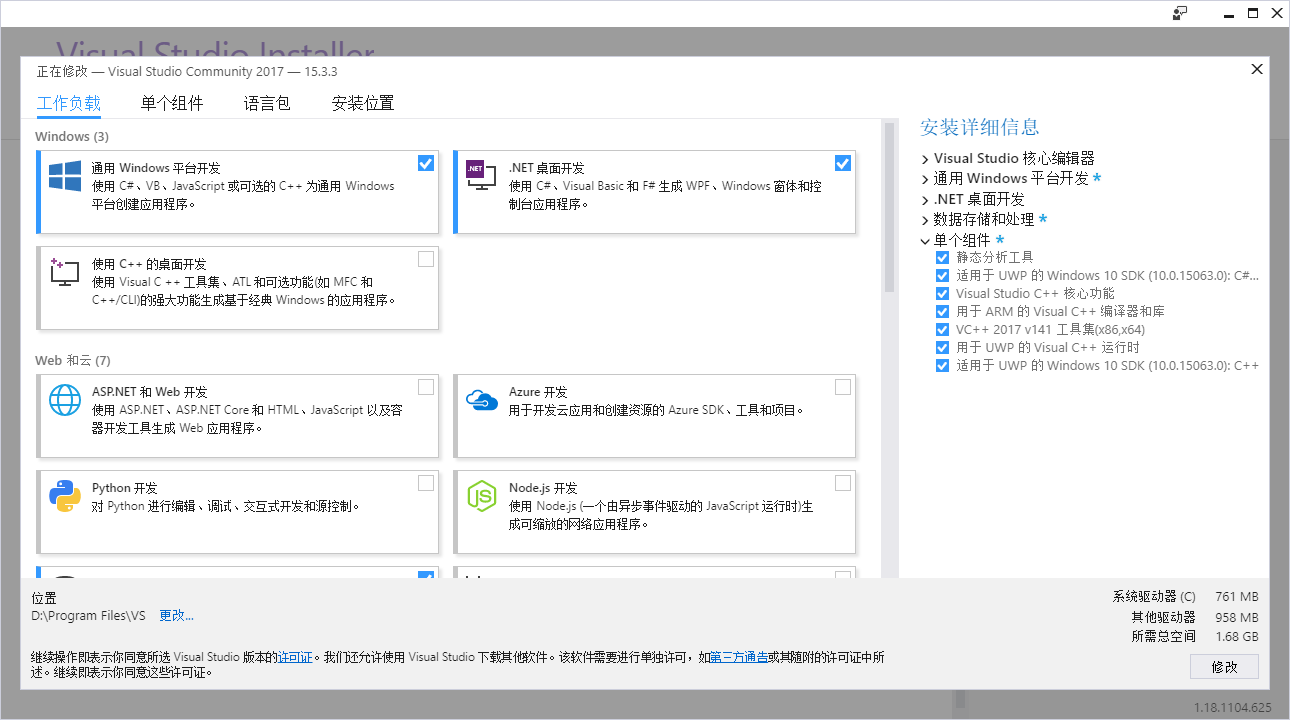Click the C++ desktop development monitor icon
The image size is (1290, 720).
[x=64, y=272]
